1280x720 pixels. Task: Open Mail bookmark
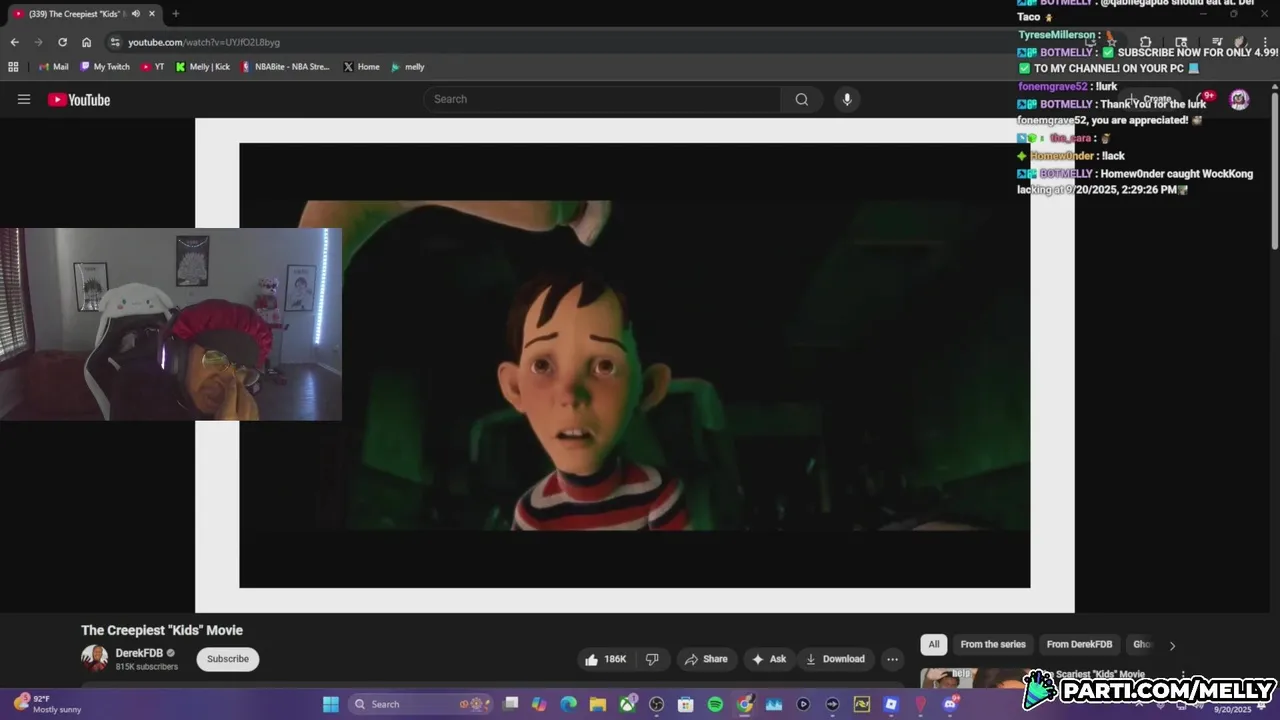[x=54, y=67]
